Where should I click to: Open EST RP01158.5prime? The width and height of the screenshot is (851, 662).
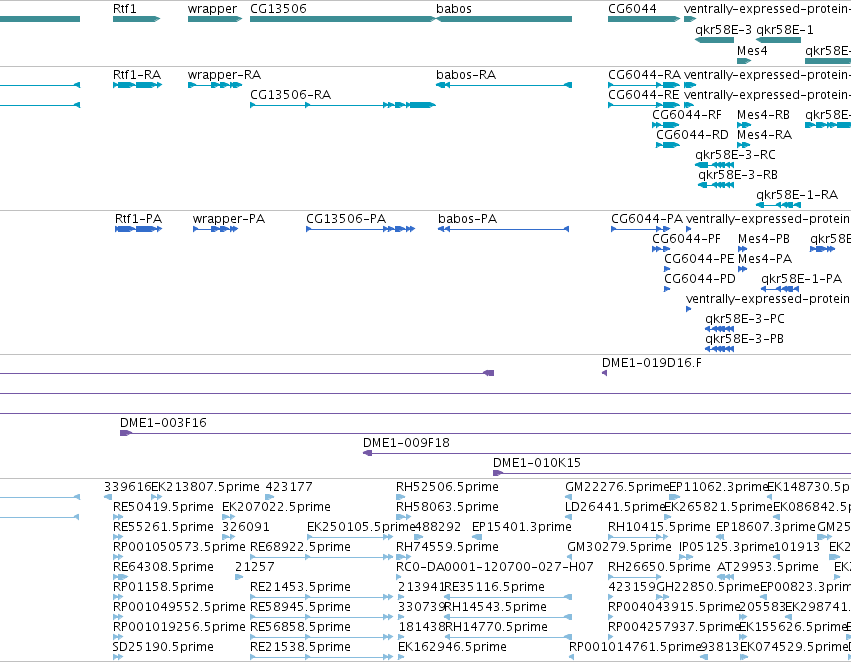163,588
